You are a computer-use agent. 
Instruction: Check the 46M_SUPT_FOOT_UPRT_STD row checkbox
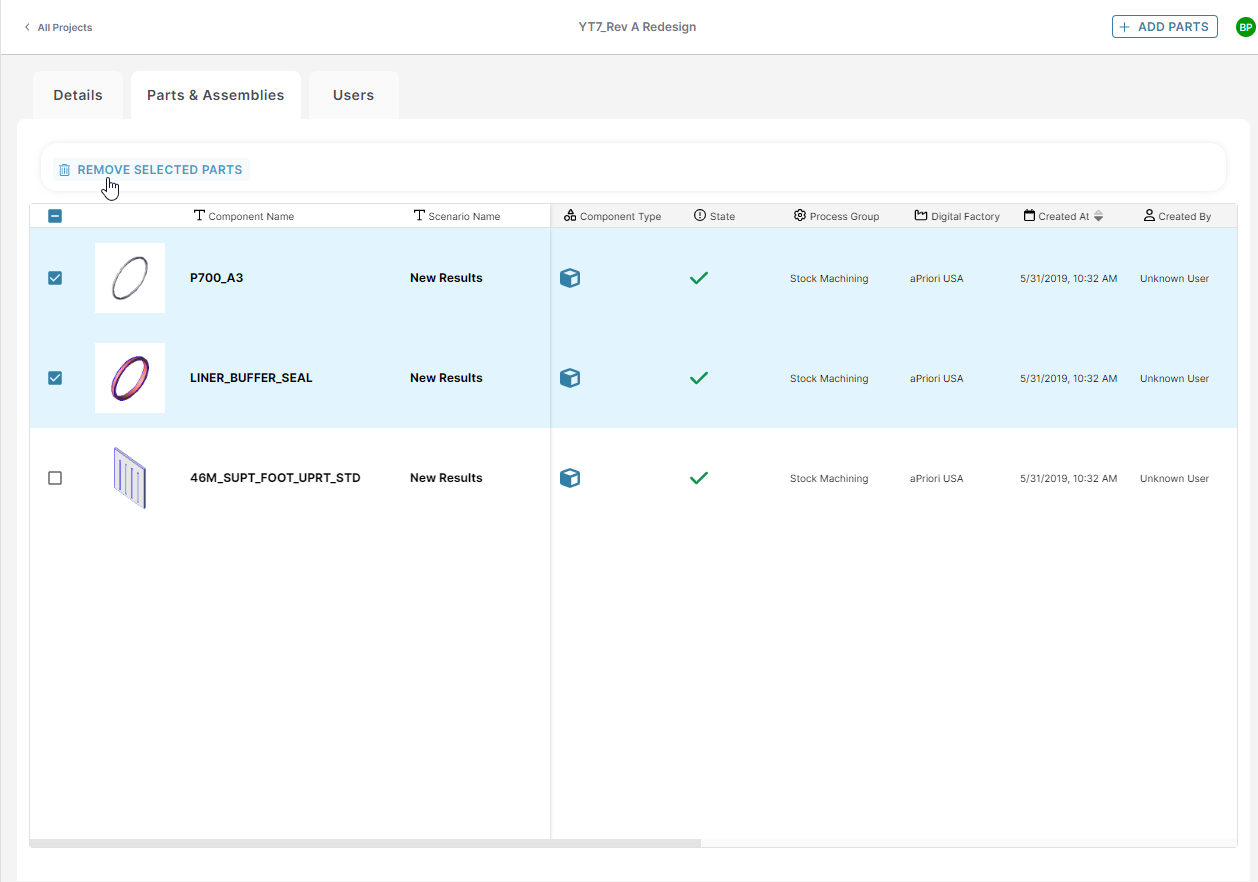pyautogui.click(x=55, y=478)
